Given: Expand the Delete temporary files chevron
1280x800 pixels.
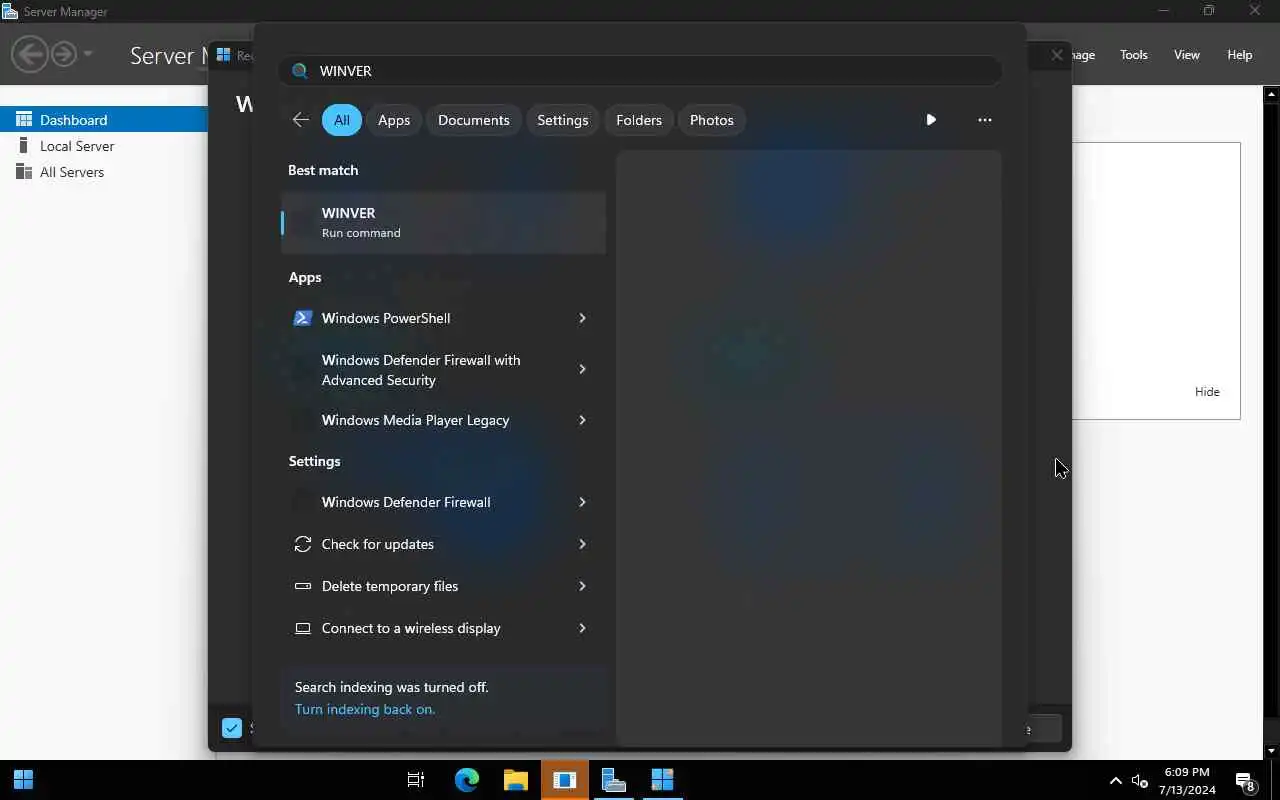Looking at the screenshot, I should 582,586.
